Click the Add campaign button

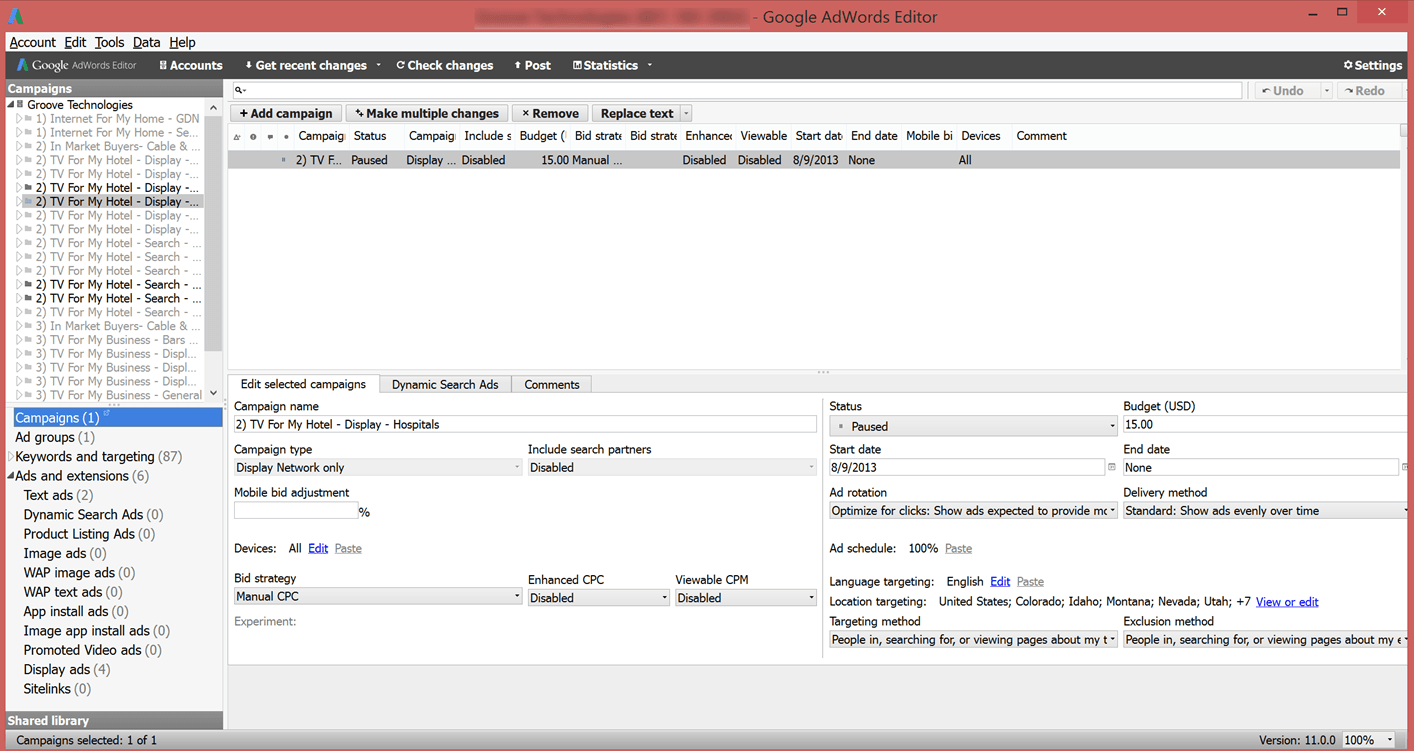[285, 114]
